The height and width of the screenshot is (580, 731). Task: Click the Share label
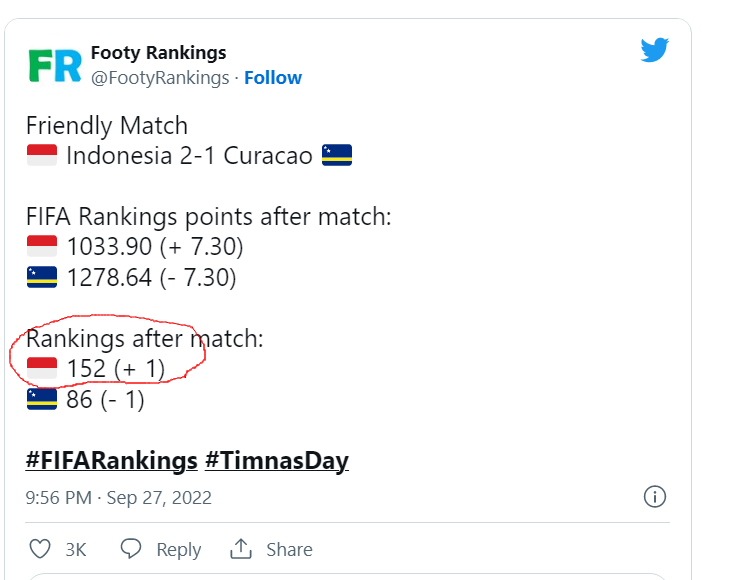point(289,550)
